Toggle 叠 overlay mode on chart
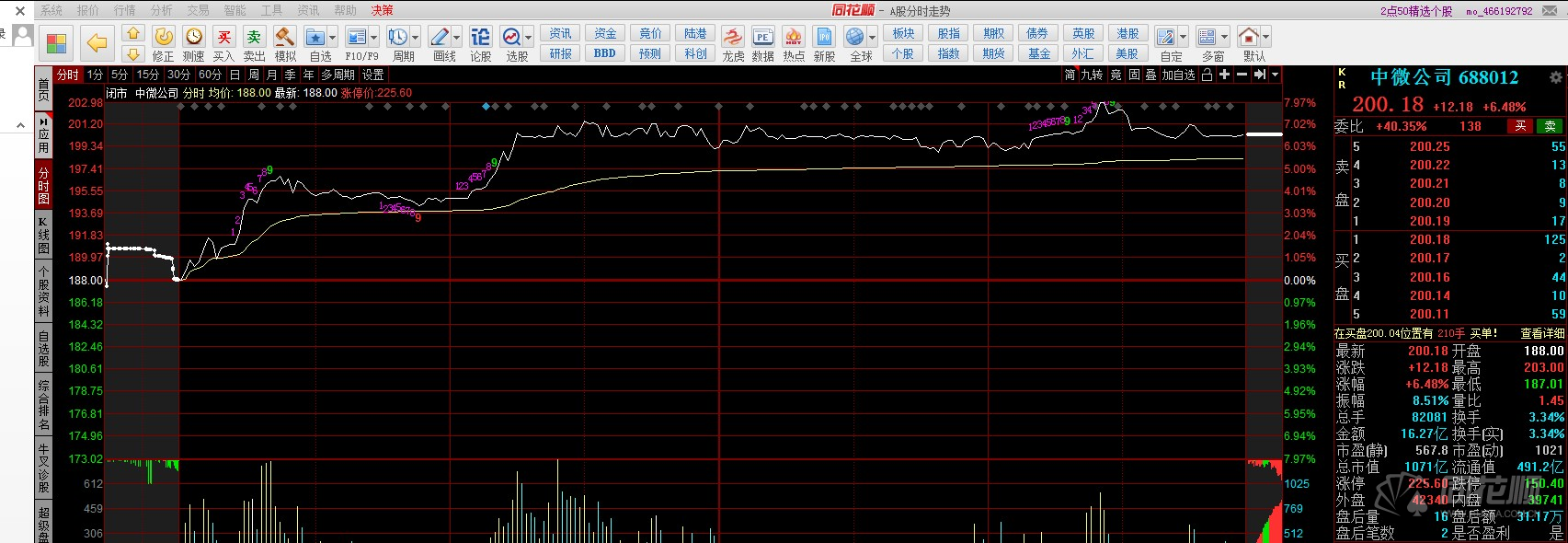Image resolution: width=1568 pixels, height=543 pixels. [1150, 75]
